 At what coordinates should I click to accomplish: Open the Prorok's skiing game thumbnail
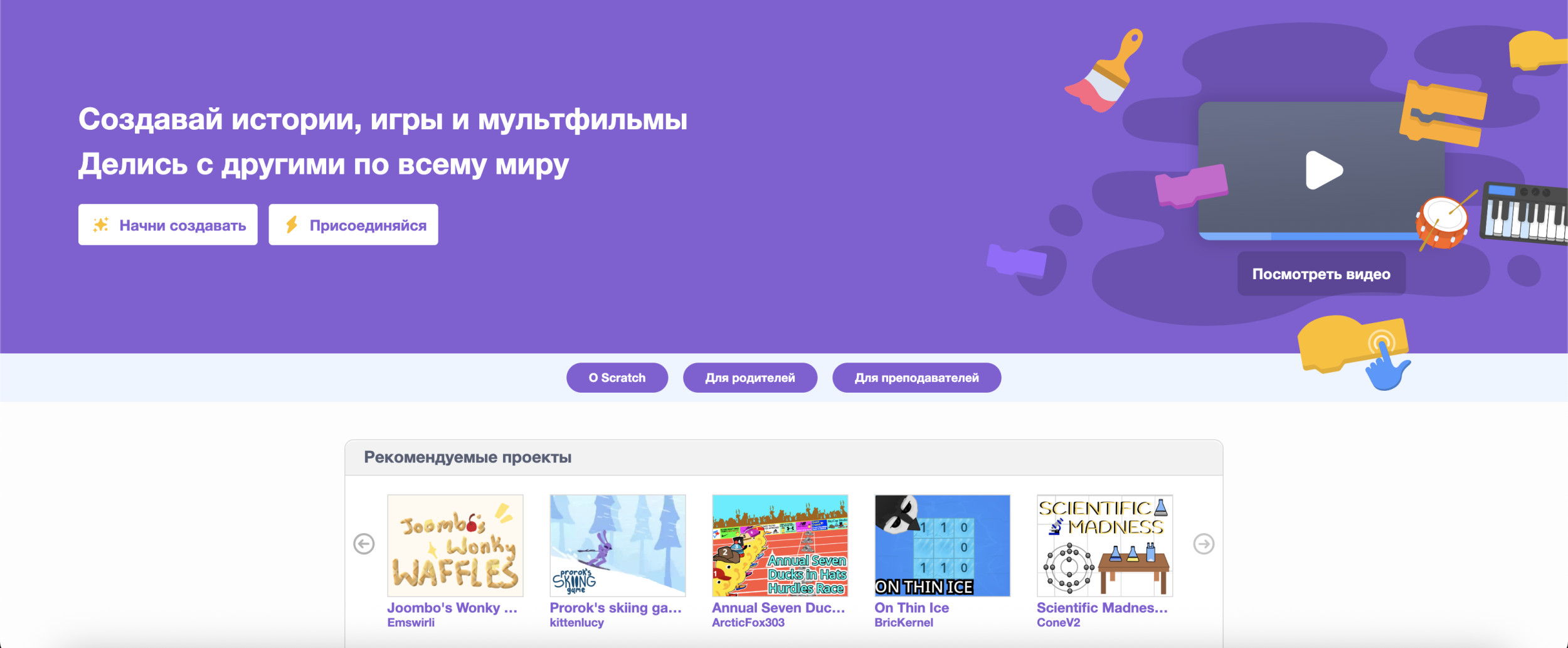[618, 545]
